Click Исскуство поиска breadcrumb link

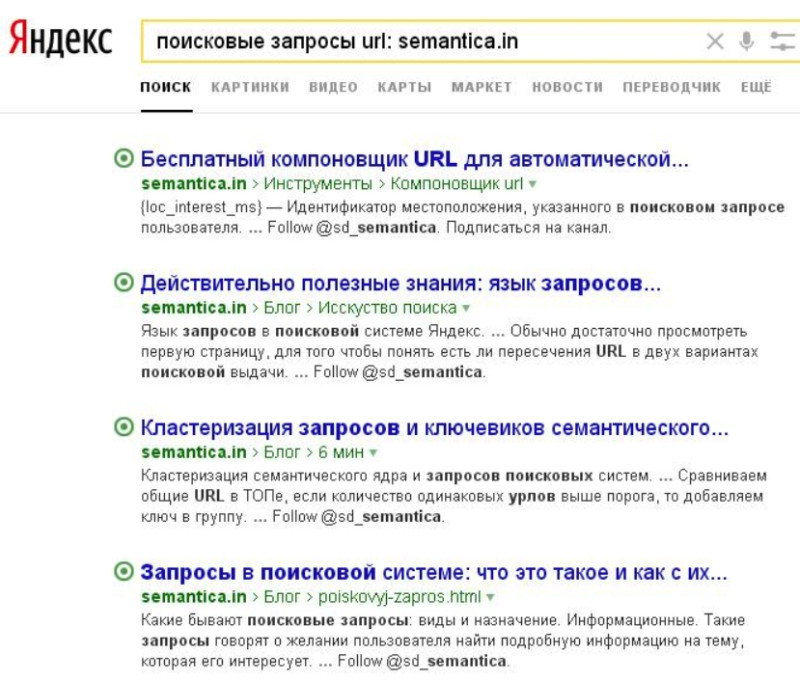point(387,308)
